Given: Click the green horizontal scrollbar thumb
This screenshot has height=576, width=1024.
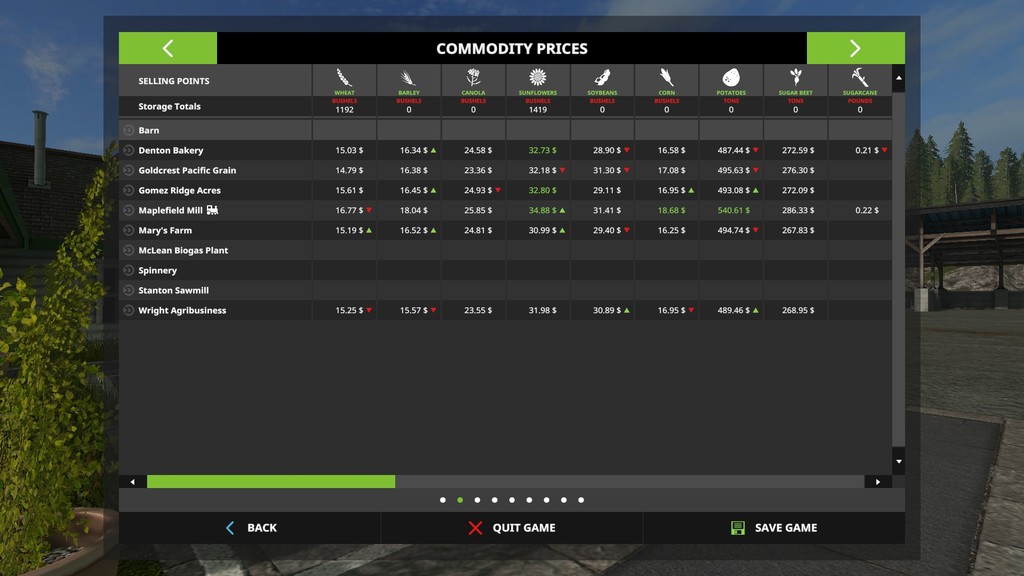Looking at the screenshot, I should [x=271, y=482].
